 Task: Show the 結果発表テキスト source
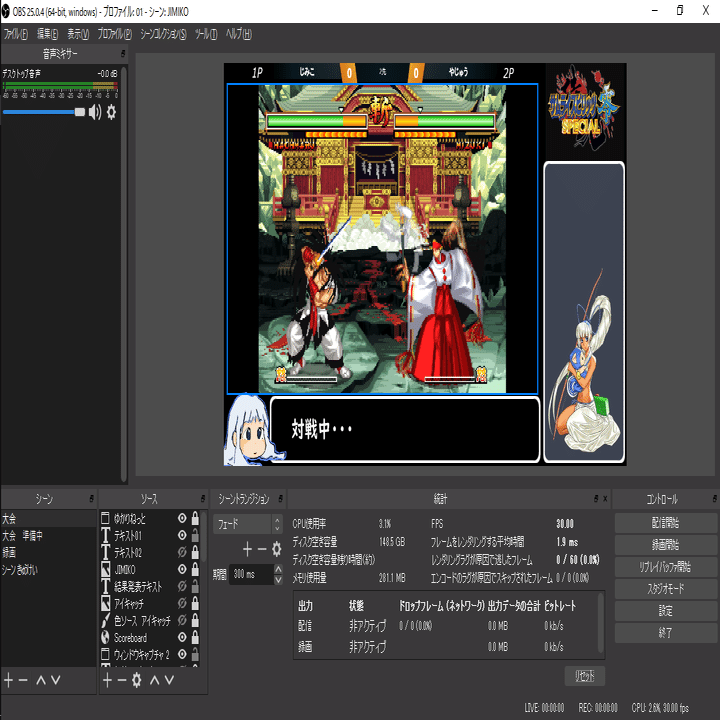pos(182,586)
